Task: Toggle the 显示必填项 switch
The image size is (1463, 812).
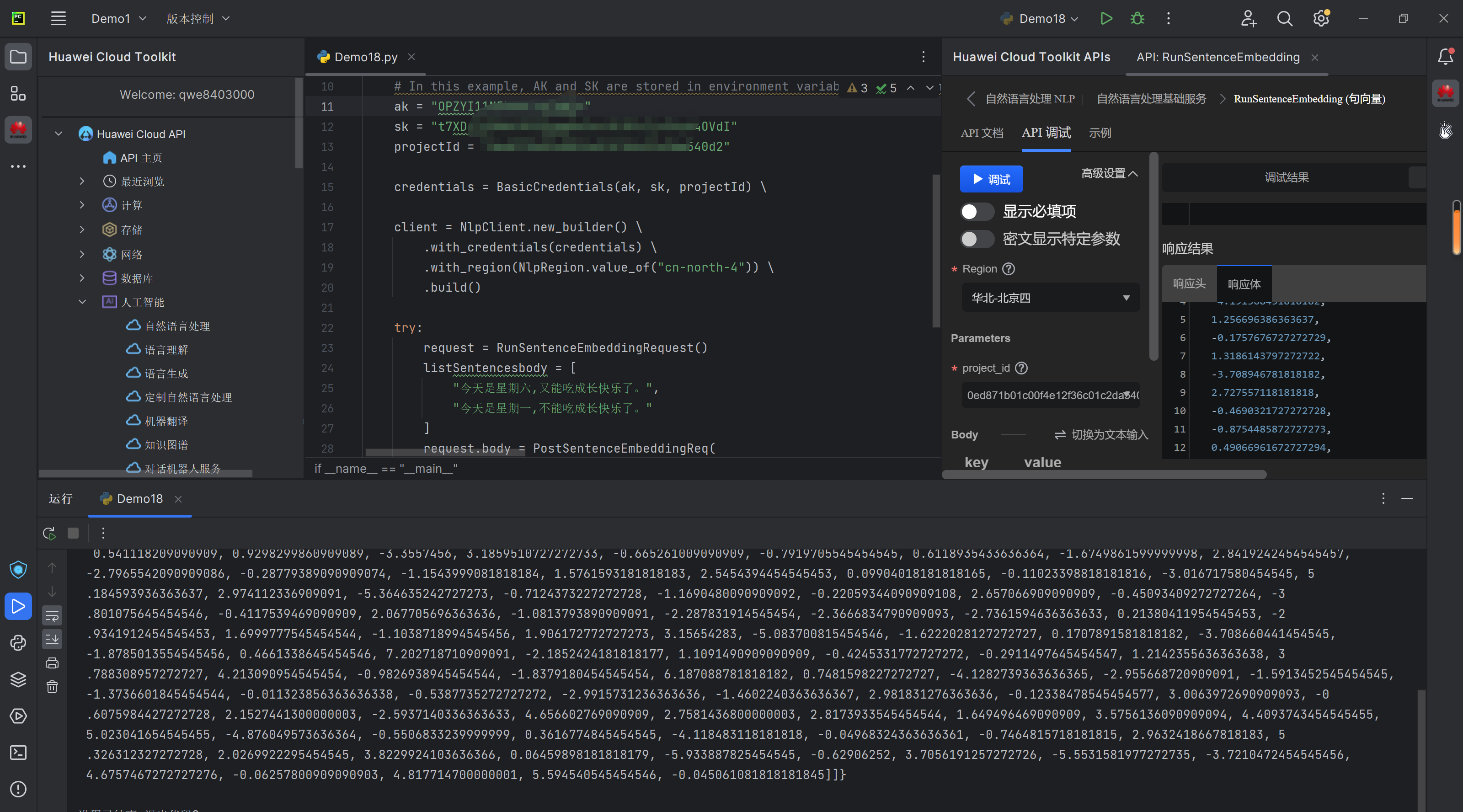Action: [x=976, y=212]
